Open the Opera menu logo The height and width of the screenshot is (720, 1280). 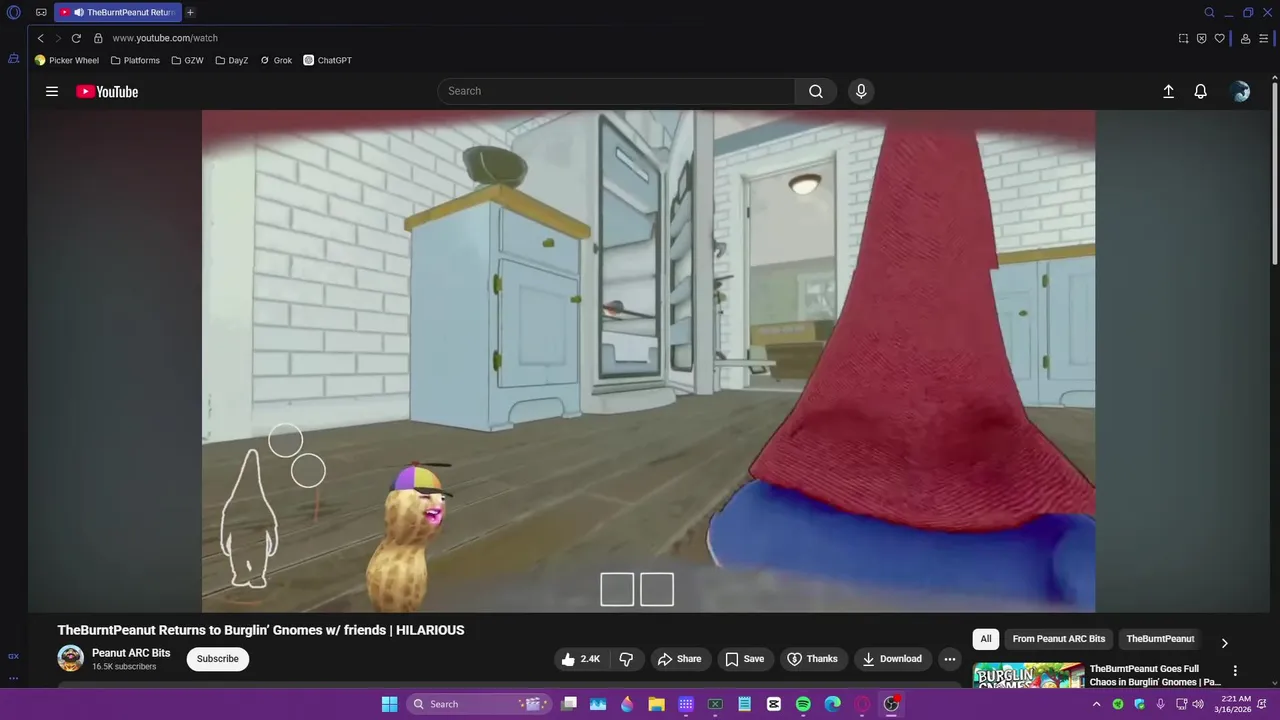click(14, 12)
